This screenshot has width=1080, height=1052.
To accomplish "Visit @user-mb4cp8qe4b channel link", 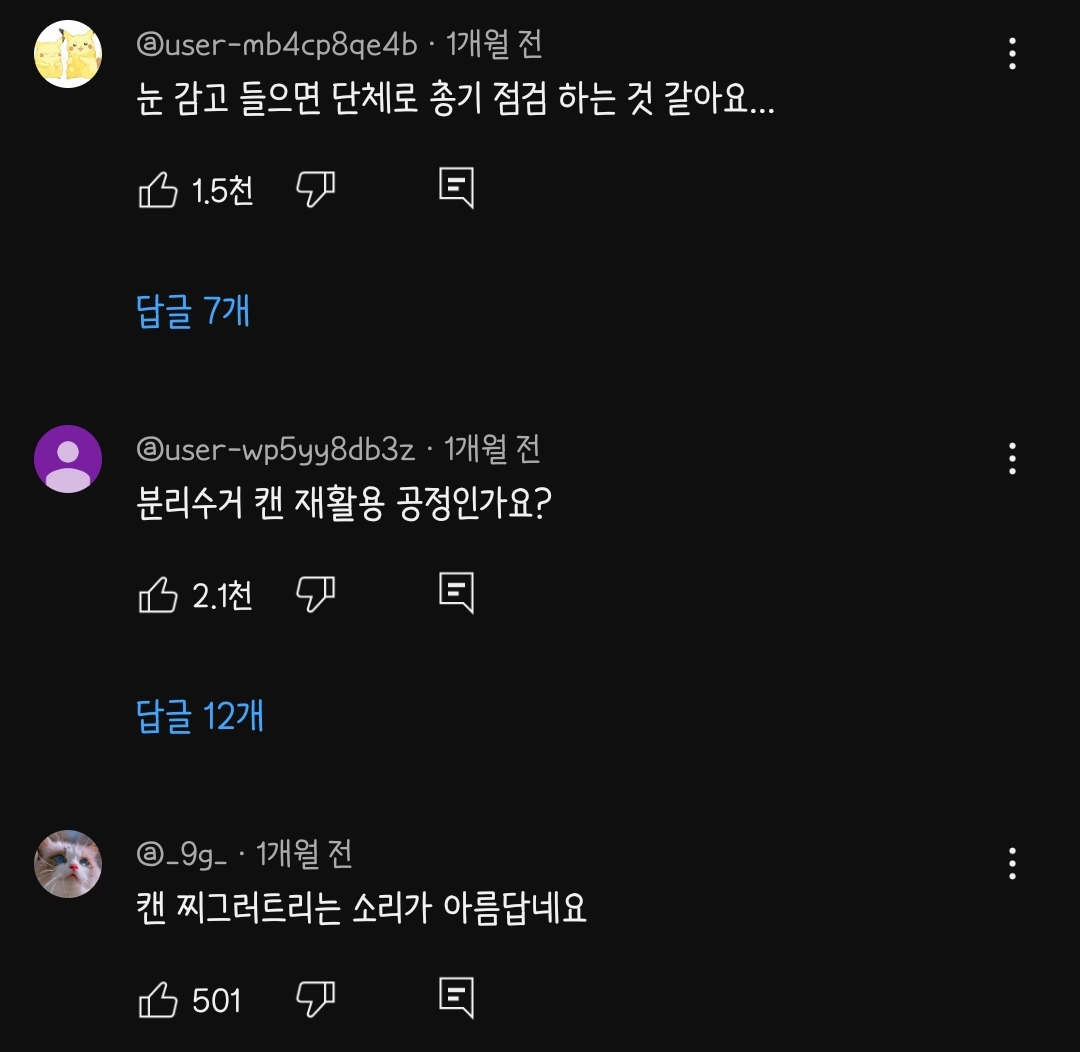I will point(277,45).
